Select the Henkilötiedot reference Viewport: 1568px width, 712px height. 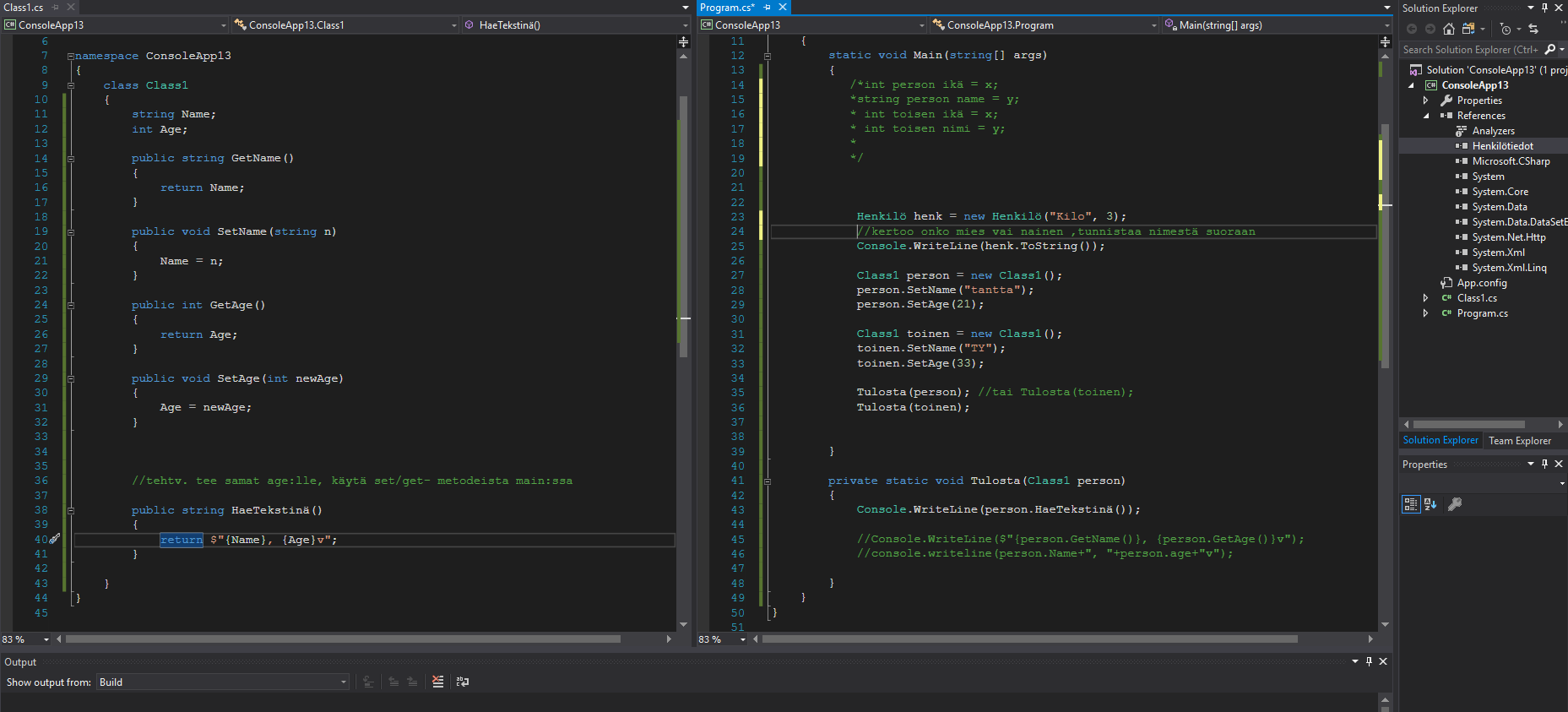coord(1503,146)
